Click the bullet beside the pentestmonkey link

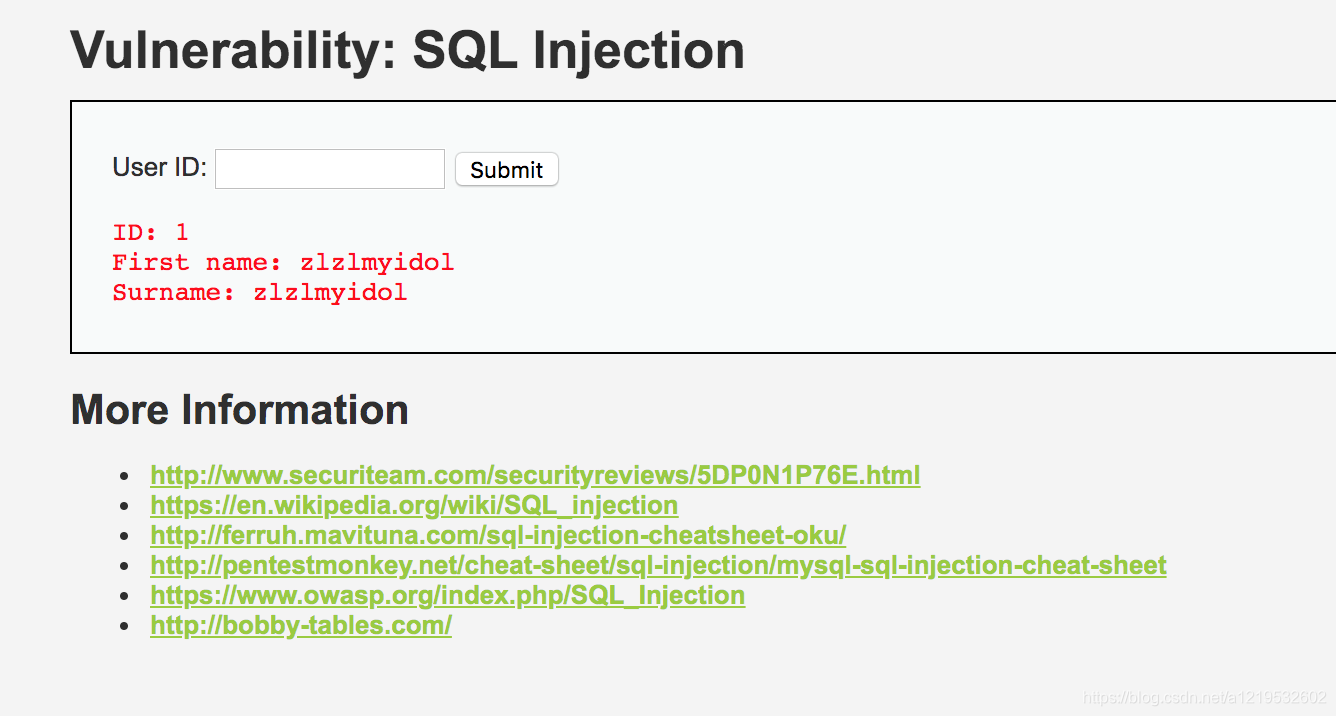click(x=125, y=566)
